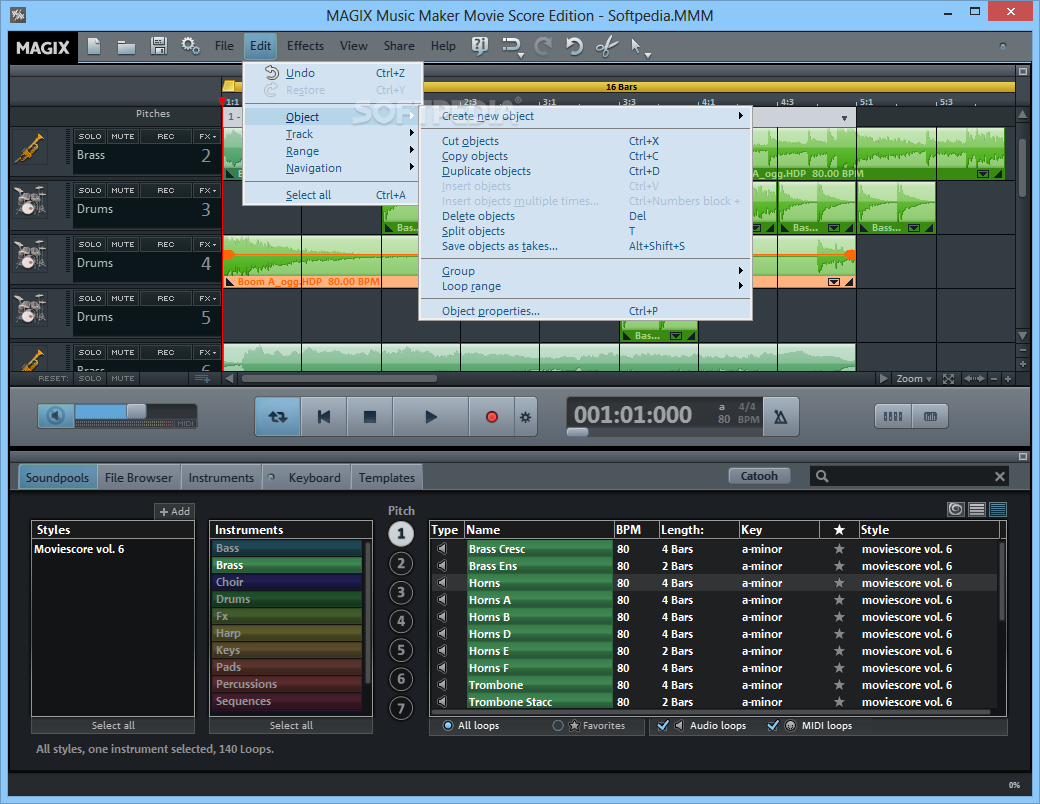Save project with floppy disk icon

(x=159, y=46)
